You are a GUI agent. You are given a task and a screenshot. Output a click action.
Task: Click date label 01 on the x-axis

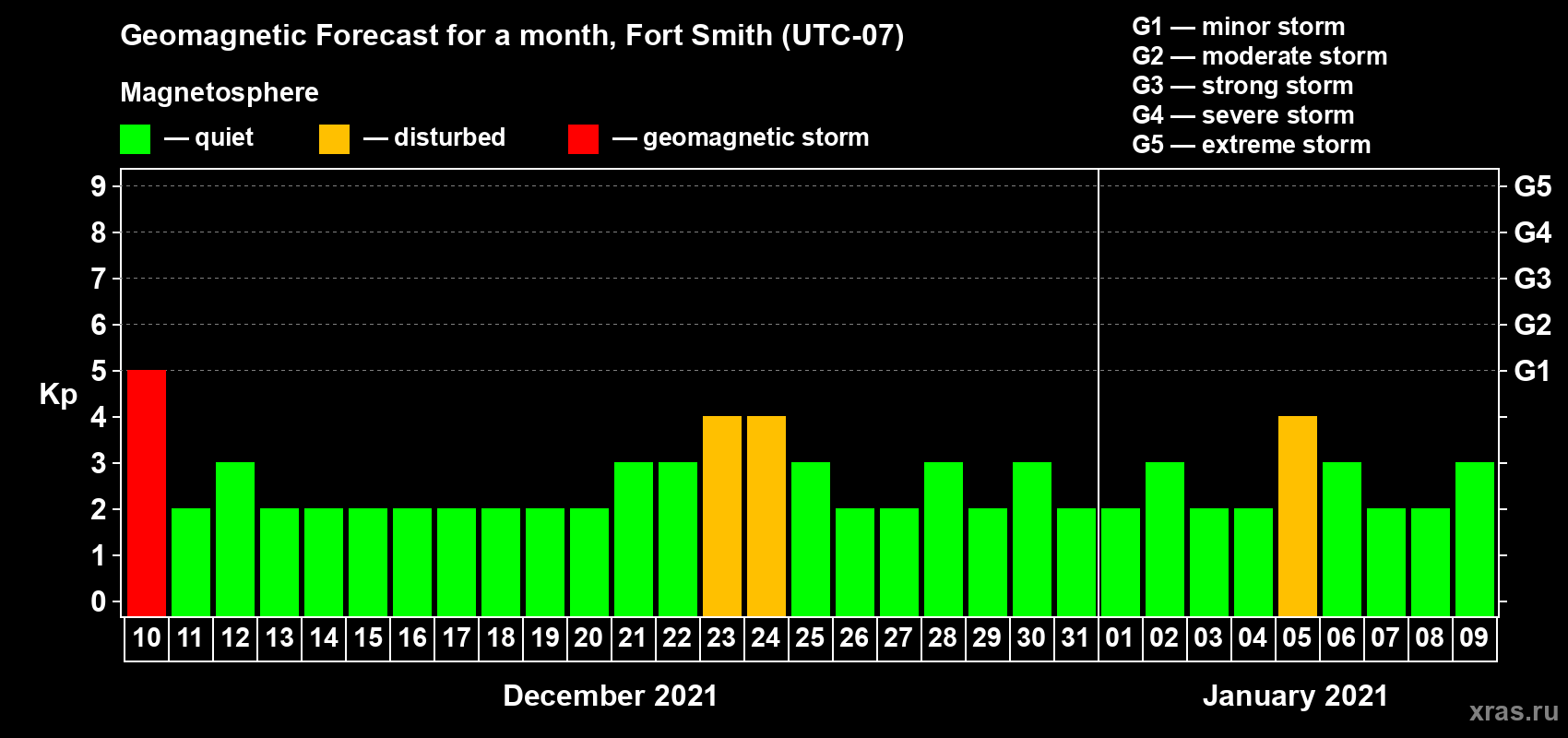pyautogui.click(x=1120, y=638)
